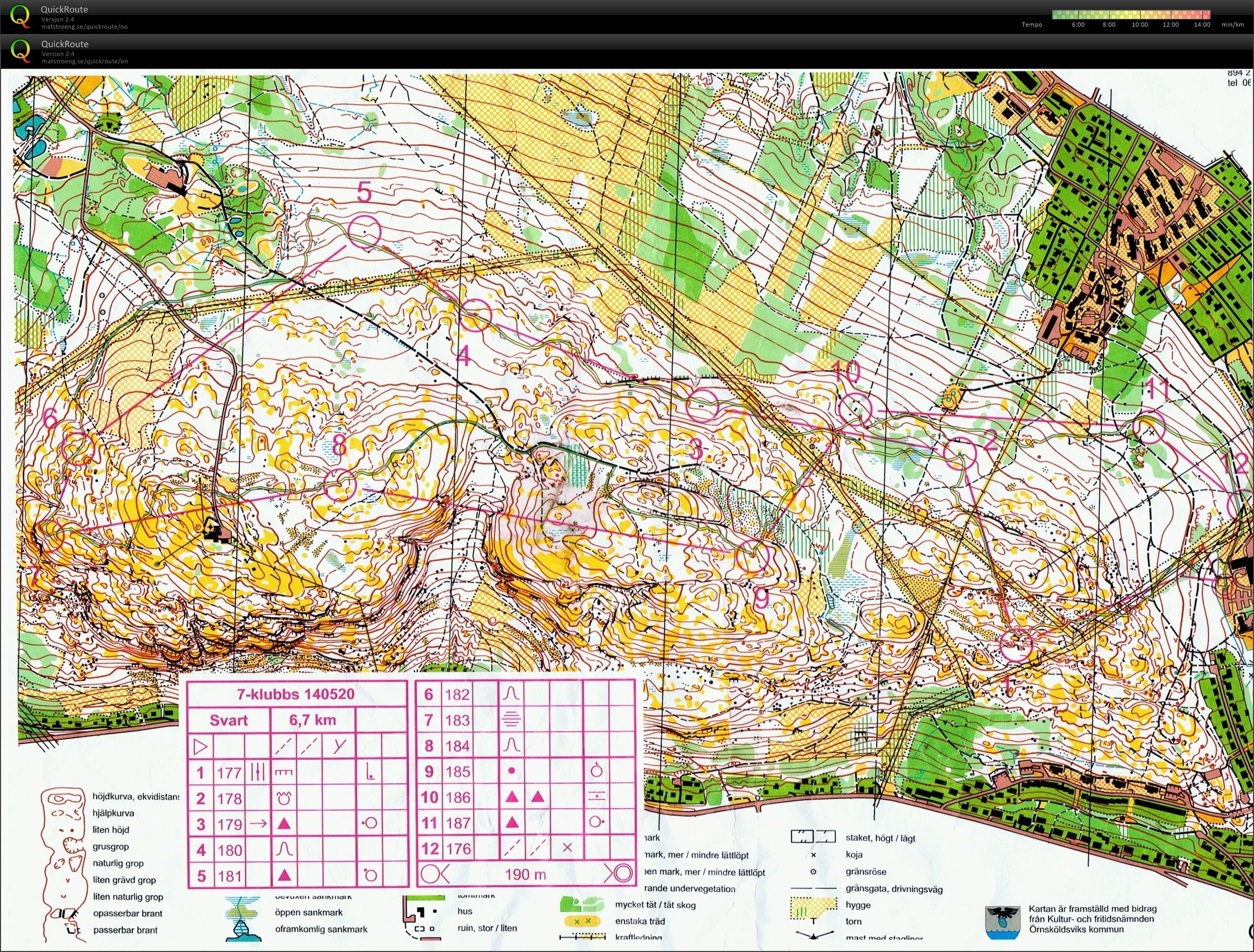1254x952 pixels.
Task: Click the '14:00' tempo scale value
Action: [1202, 25]
